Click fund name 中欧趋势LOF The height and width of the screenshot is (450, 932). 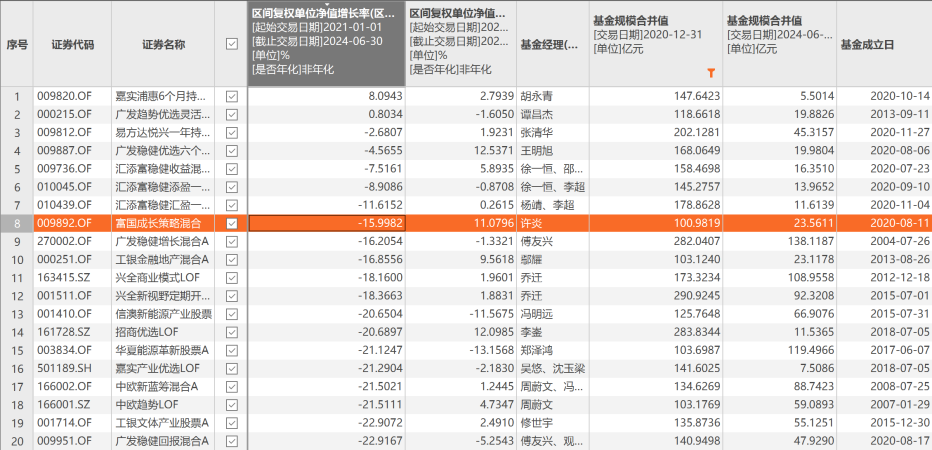point(147,405)
